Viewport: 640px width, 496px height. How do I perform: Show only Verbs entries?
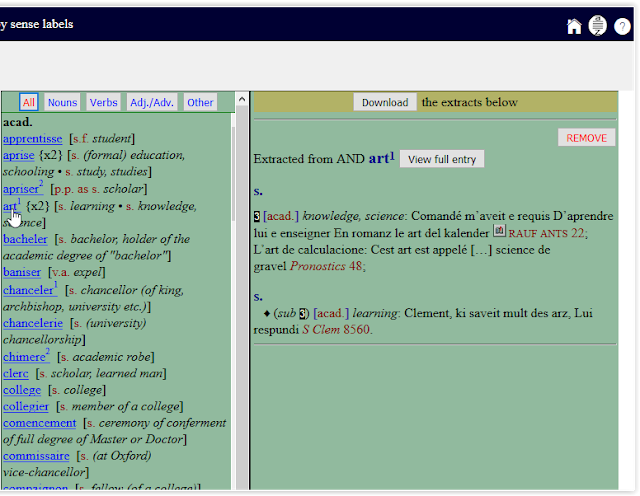[x=103, y=102]
